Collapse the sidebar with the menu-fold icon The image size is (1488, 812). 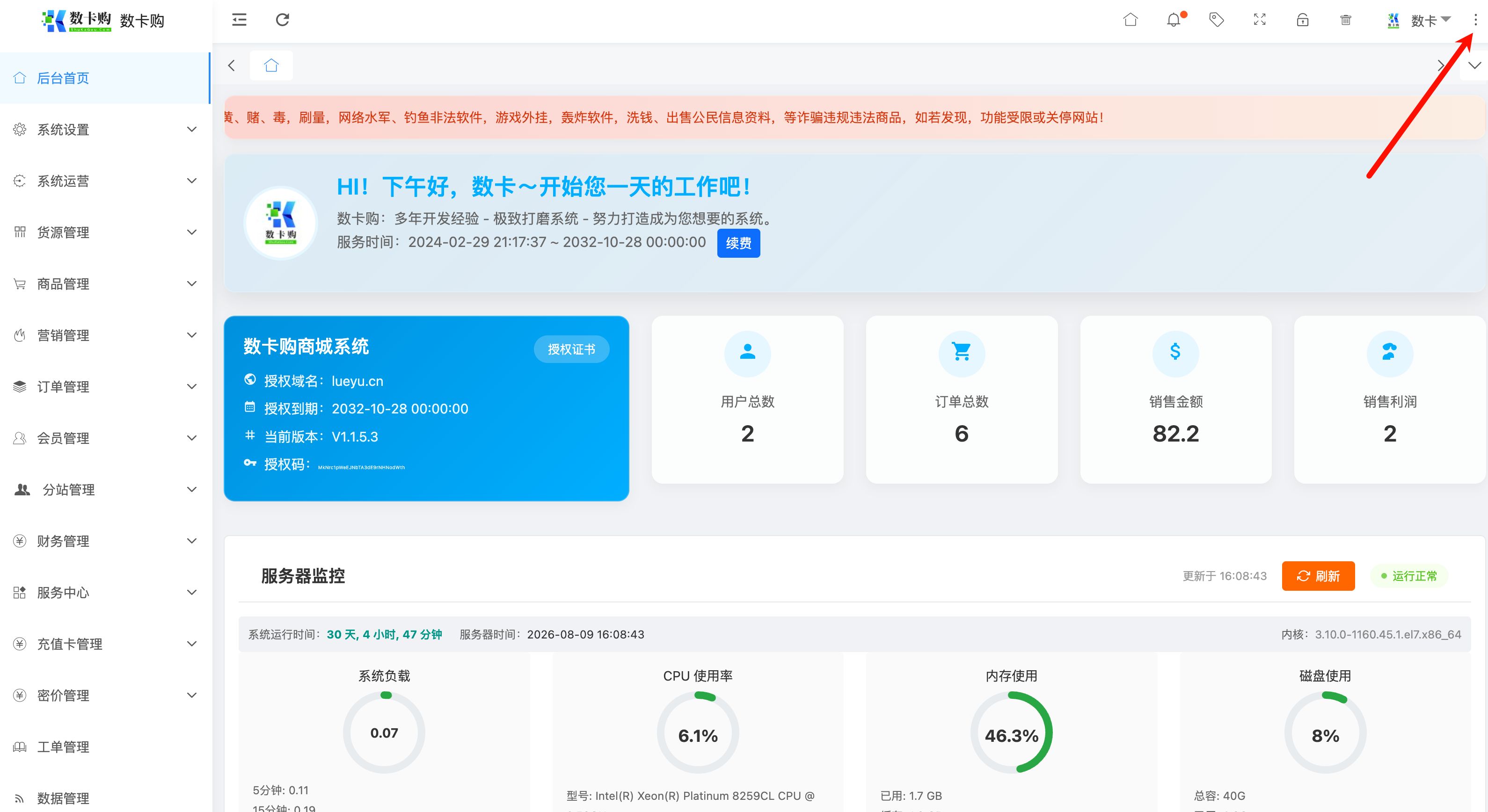239,20
